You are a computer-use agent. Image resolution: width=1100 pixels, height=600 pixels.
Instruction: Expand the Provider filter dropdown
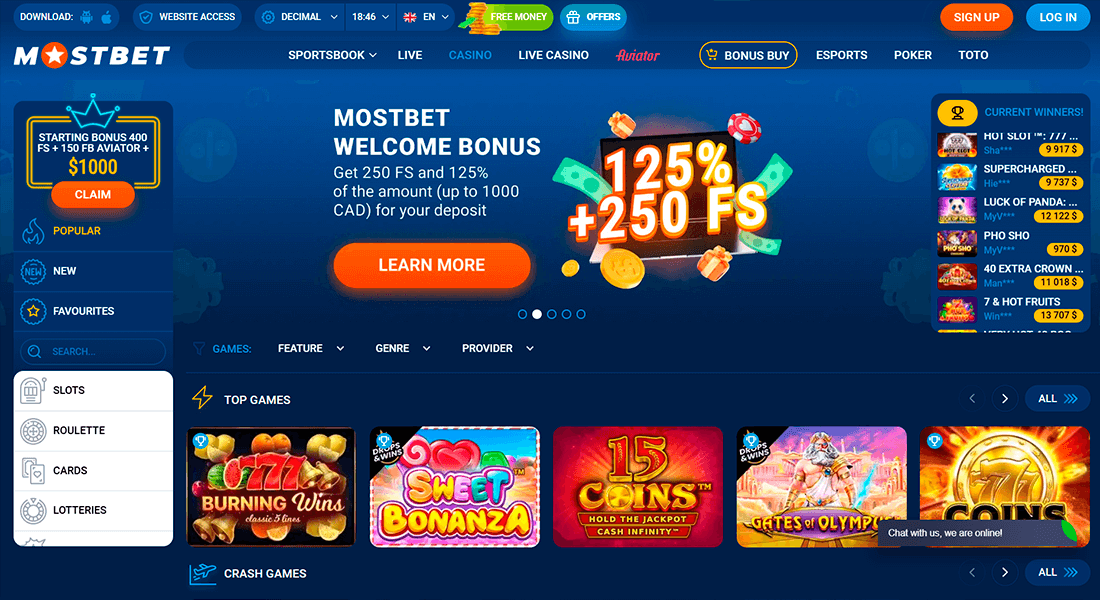498,348
